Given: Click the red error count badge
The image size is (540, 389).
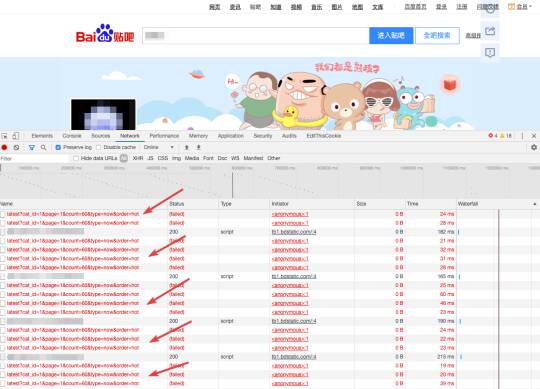Looking at the screenshot, I should (493, 136).
